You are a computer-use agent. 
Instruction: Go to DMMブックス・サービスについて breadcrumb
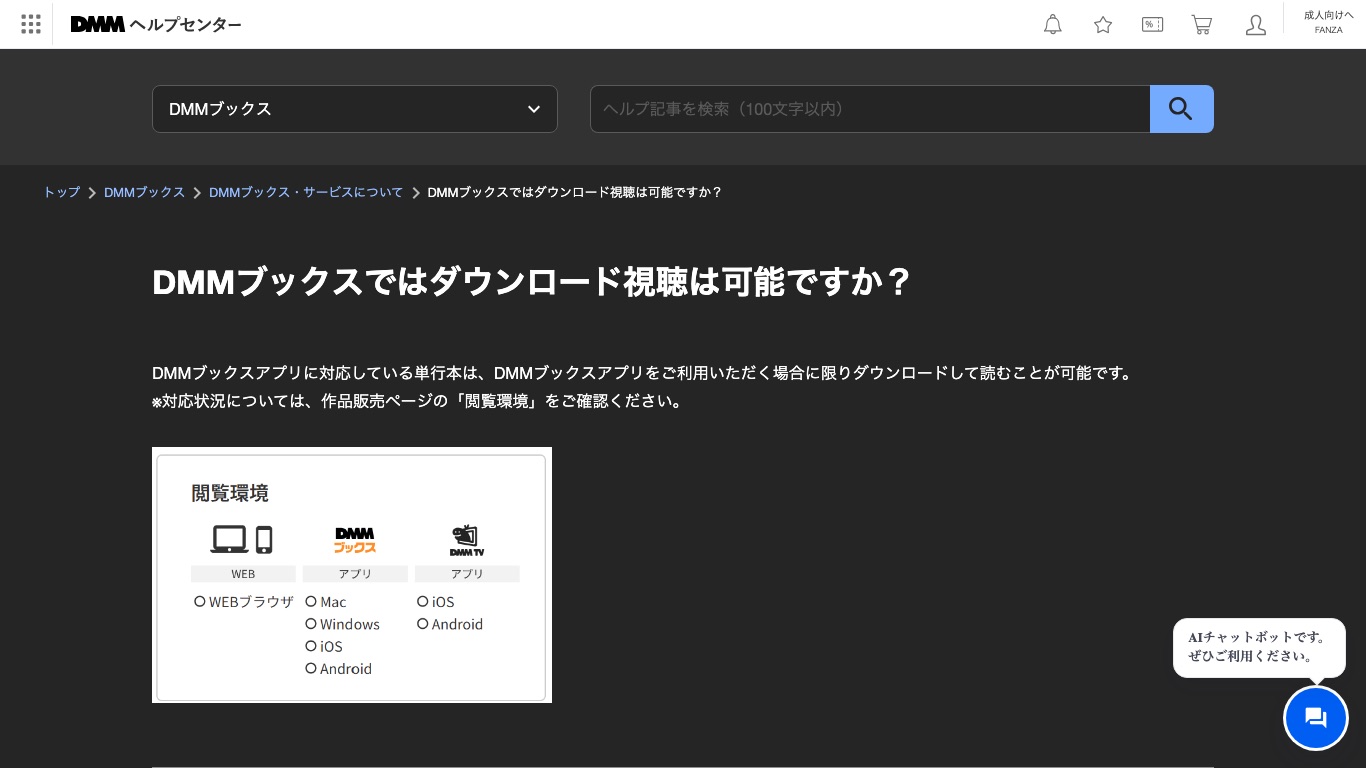(306, 192)
